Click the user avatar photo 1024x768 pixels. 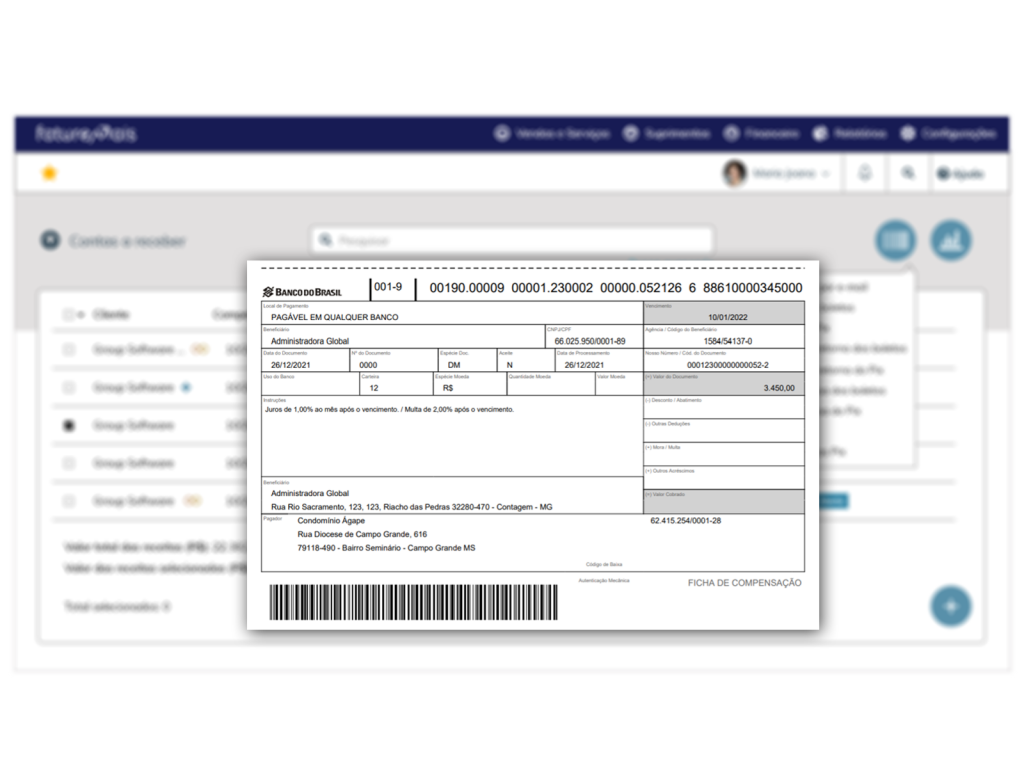point(735,173)
